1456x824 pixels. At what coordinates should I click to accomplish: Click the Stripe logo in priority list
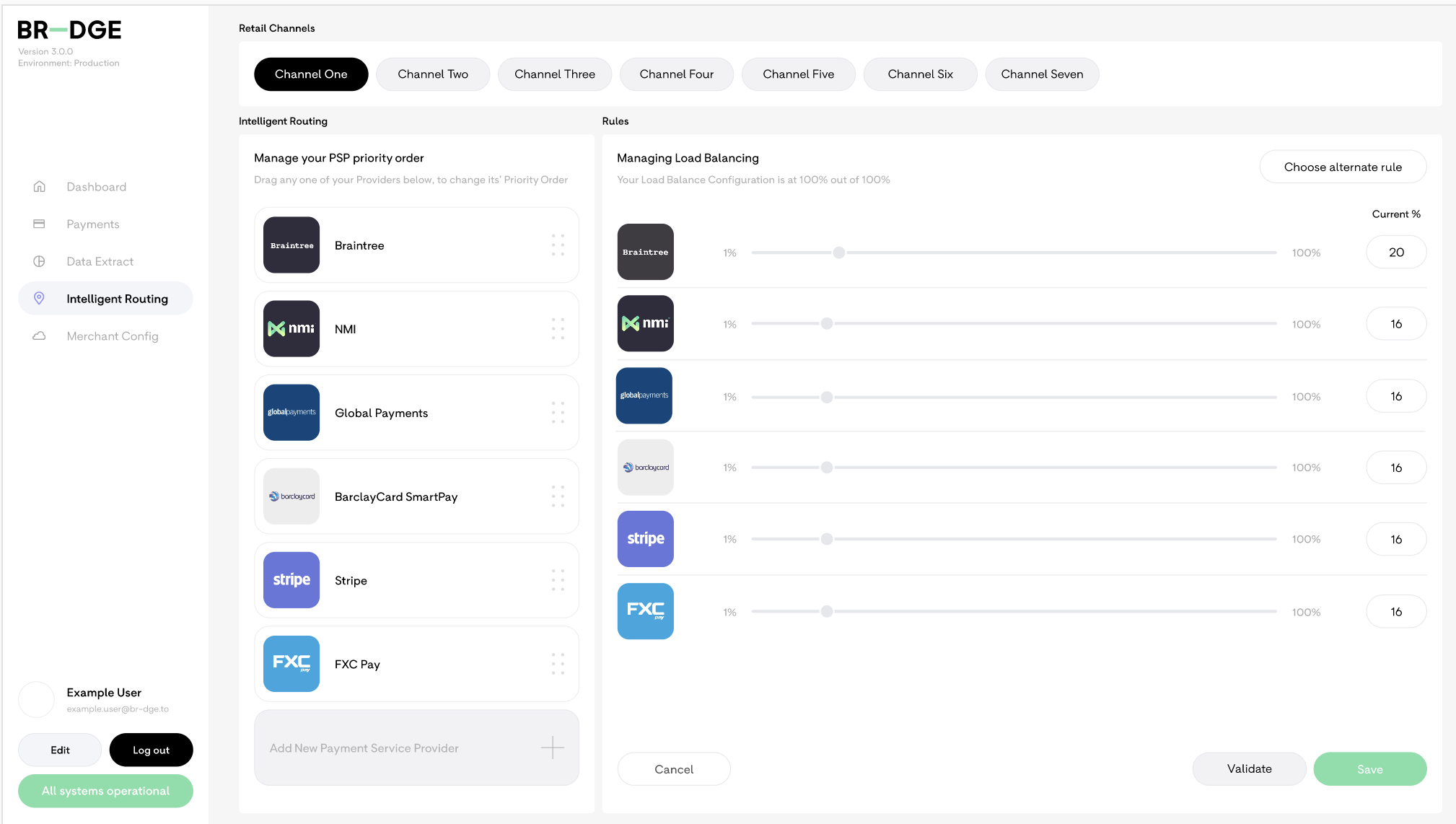pyautogui.click(x=291, y=580)
